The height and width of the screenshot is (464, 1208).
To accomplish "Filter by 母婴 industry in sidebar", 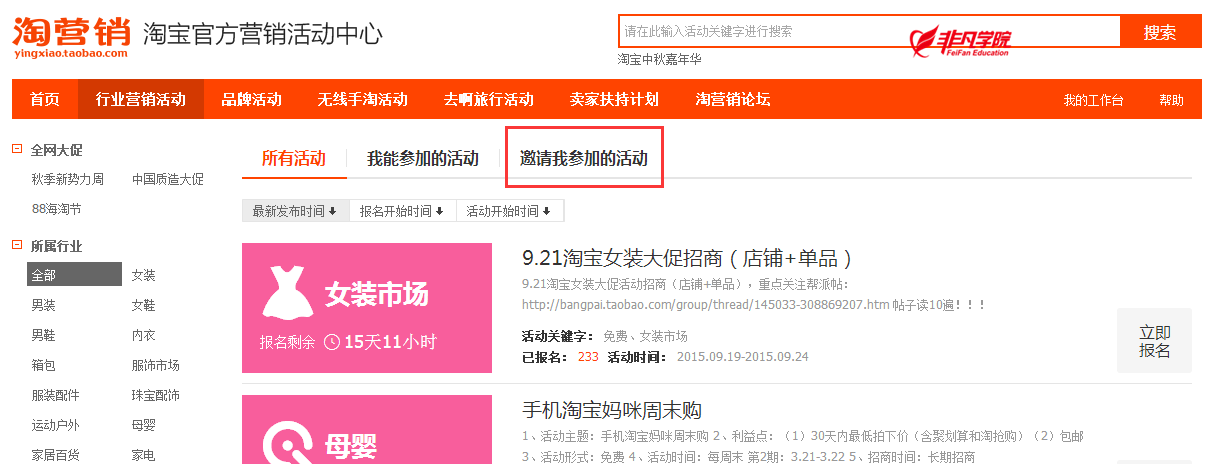I will click(x=144, y=425).
